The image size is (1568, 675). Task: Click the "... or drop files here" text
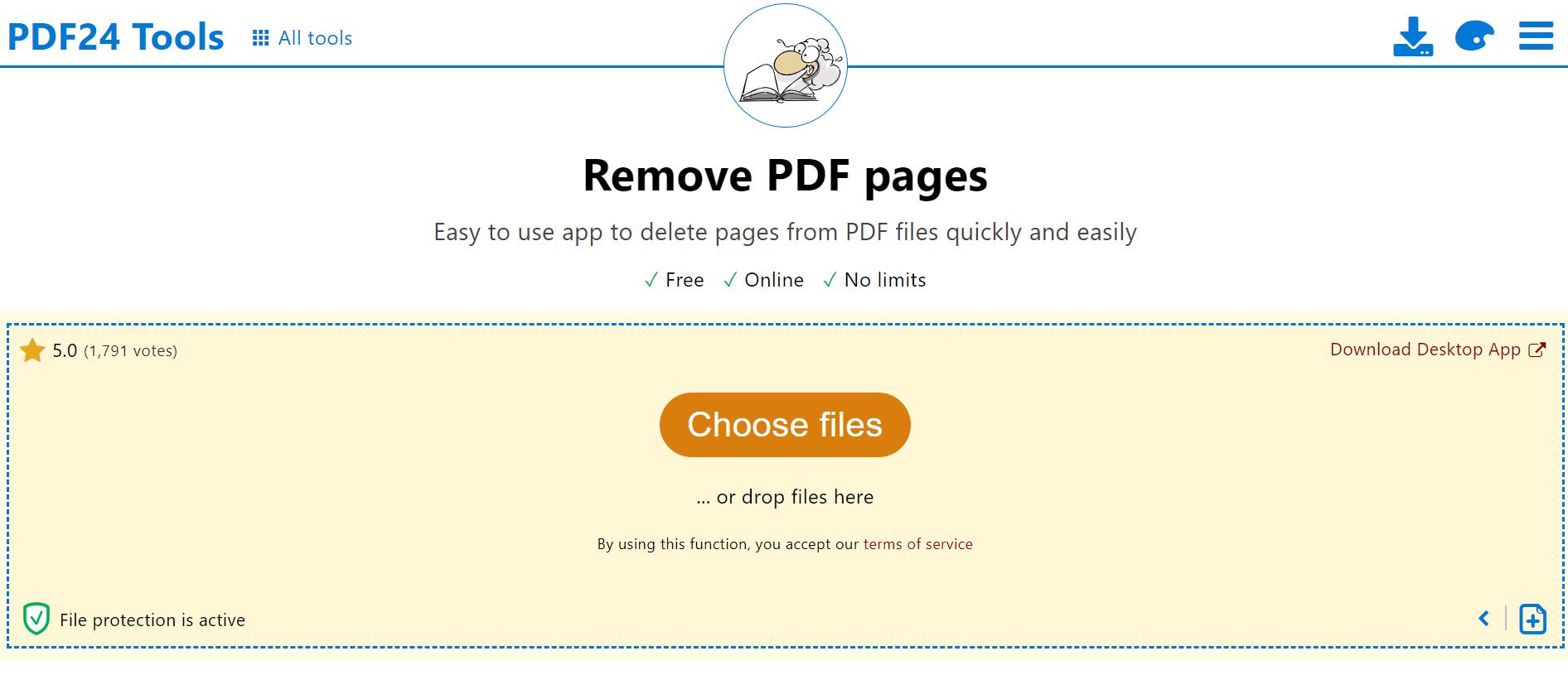coord(785,497)
